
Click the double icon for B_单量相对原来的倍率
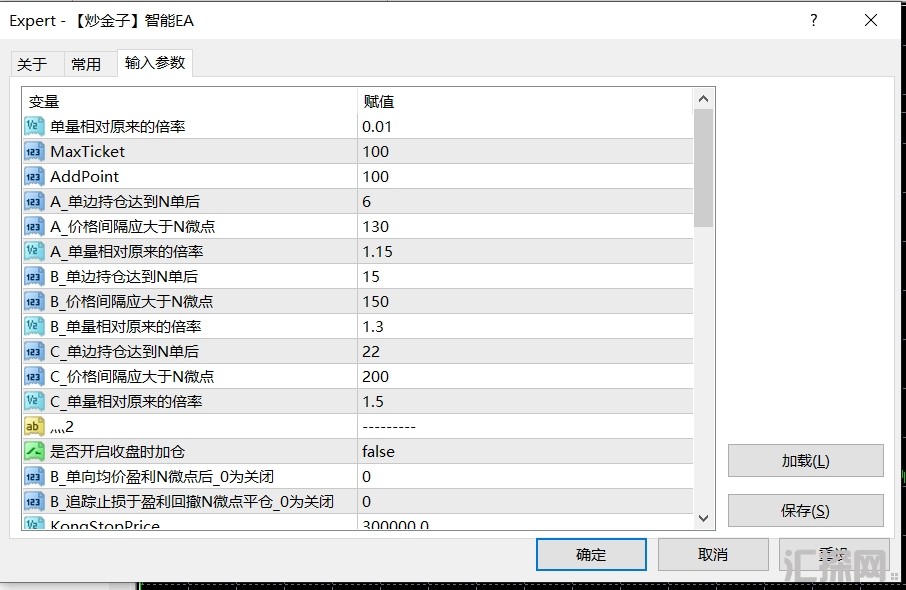[34, 327]
